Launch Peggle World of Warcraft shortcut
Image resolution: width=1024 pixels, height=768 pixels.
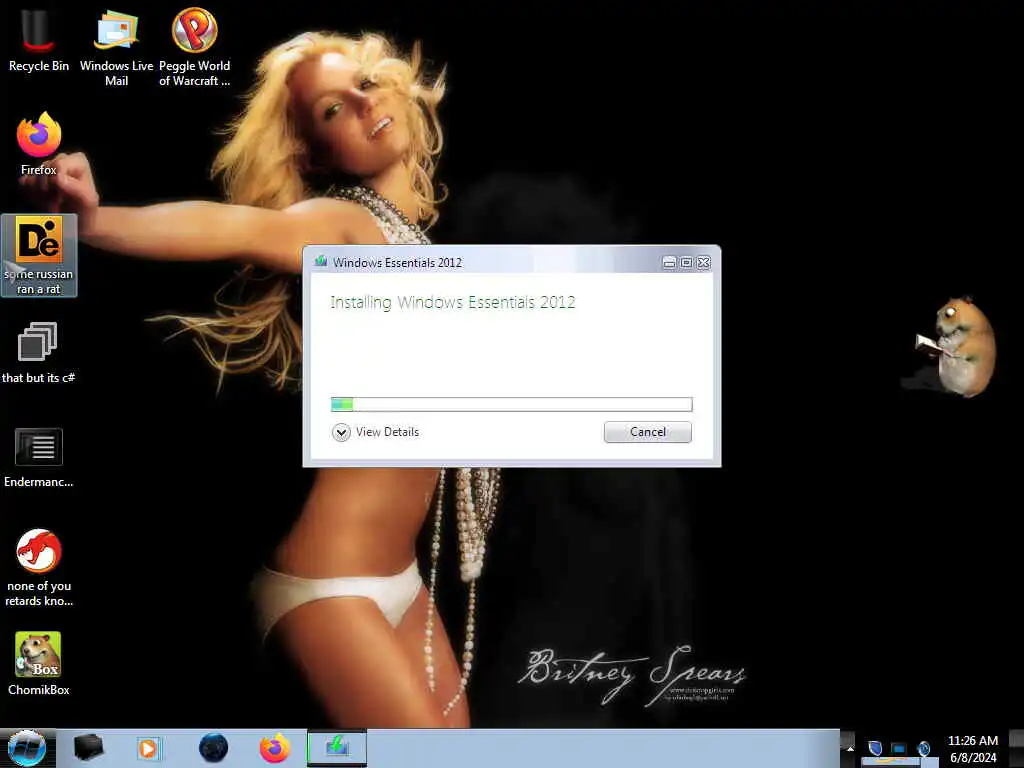click(195, 47)
